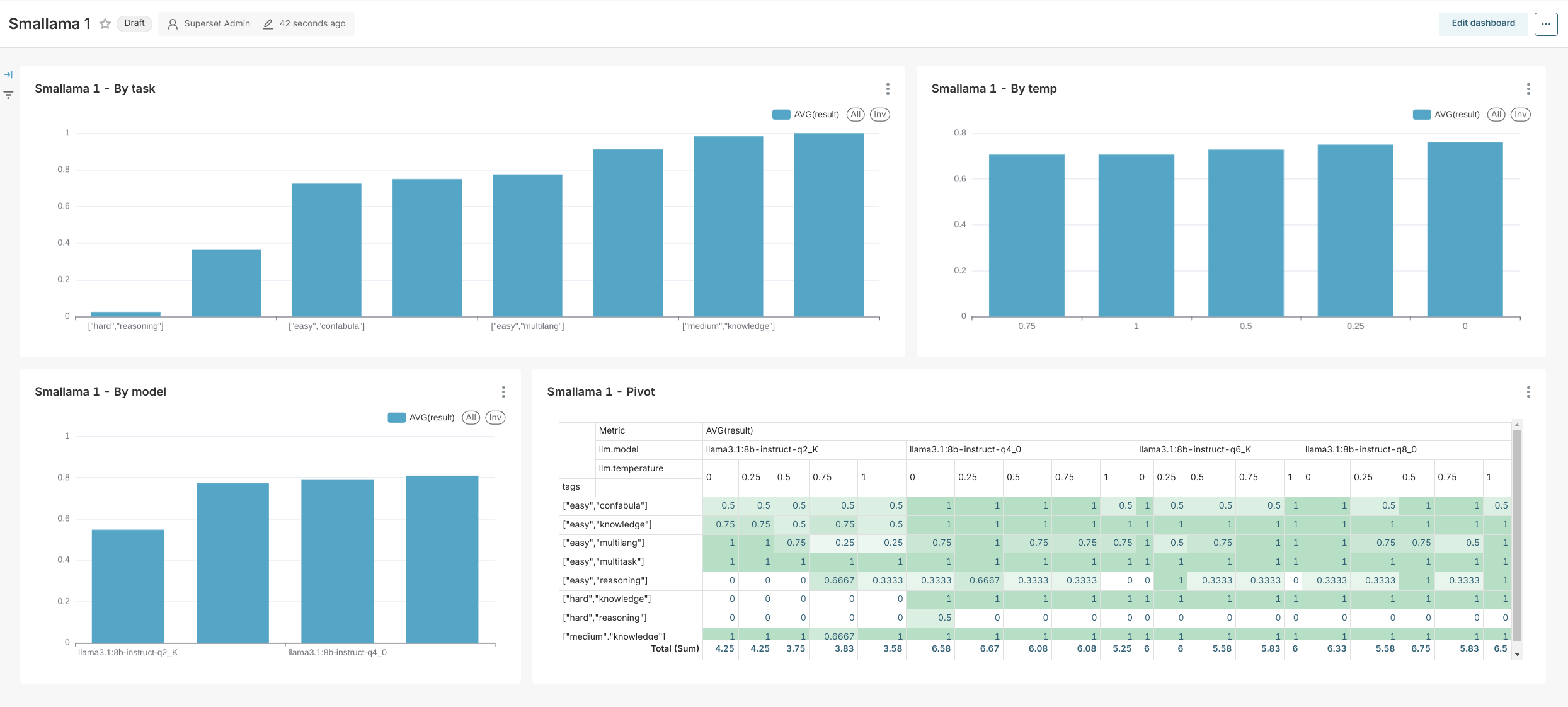
Task: Open three-dot menu on By task chart
Action: [888, 89]
